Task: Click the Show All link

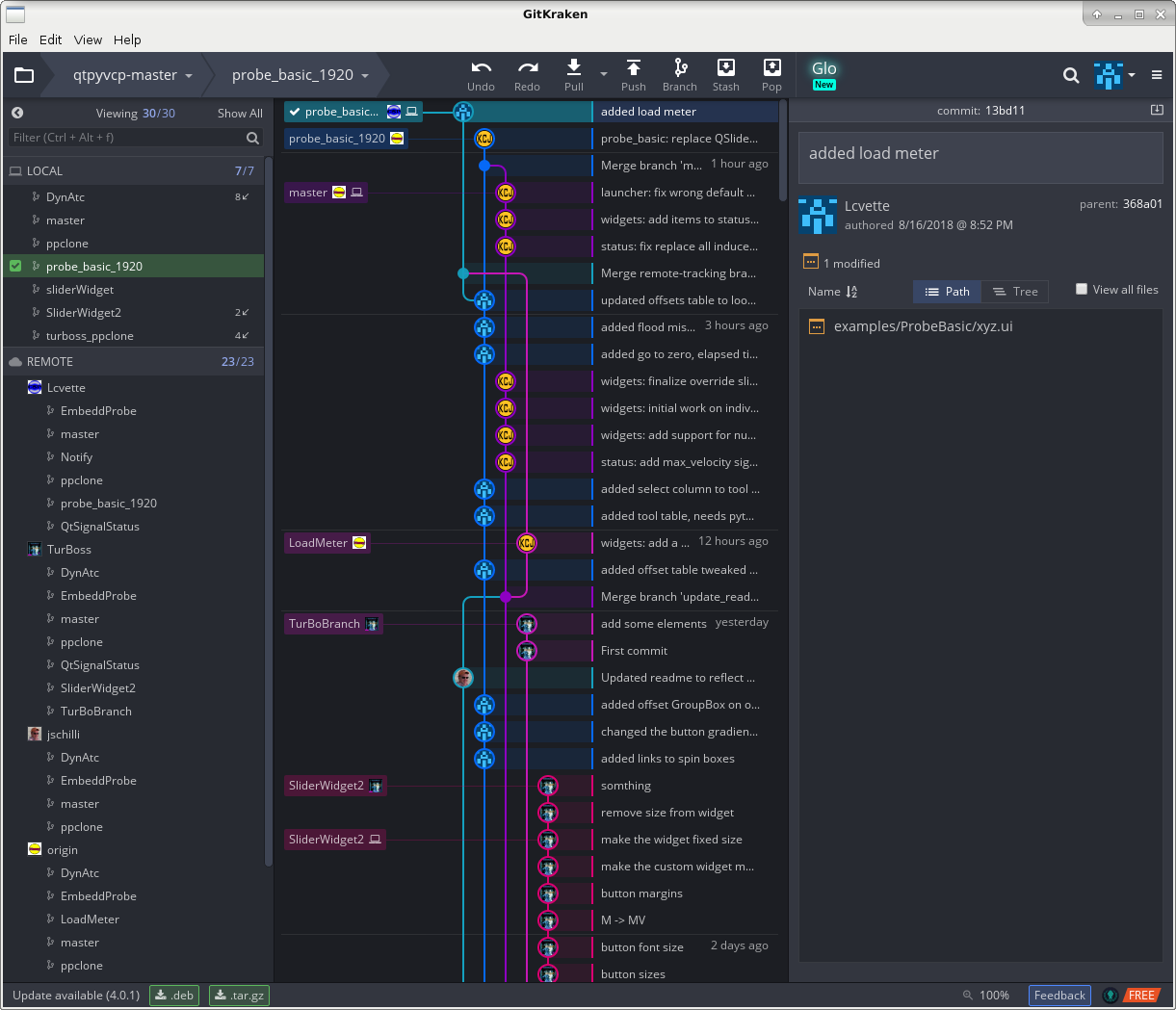Action: click(x=240, y=114)
